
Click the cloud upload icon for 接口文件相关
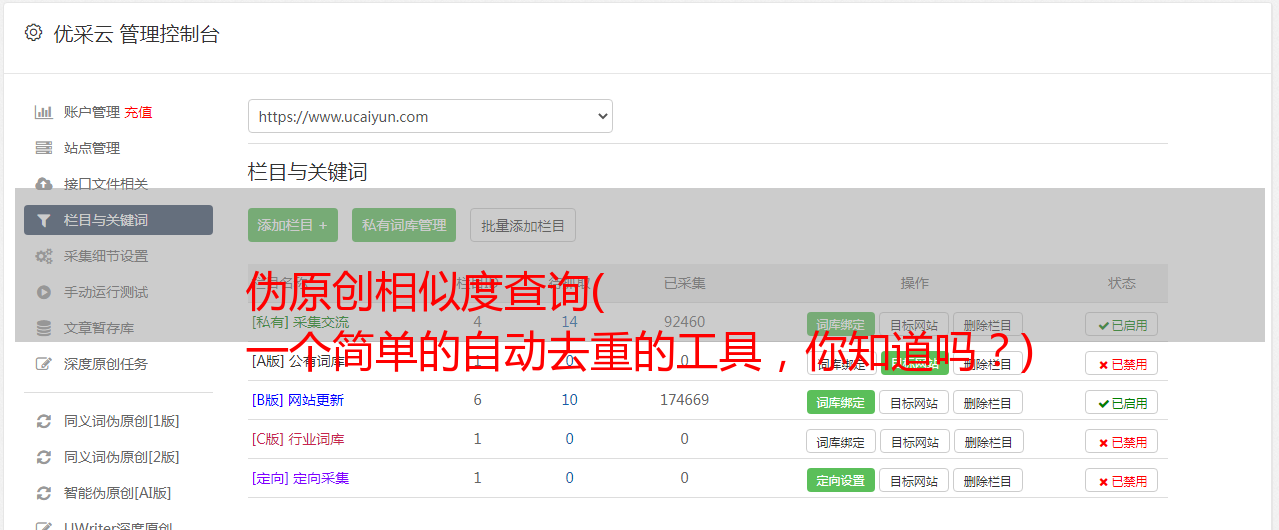point(43,184)
